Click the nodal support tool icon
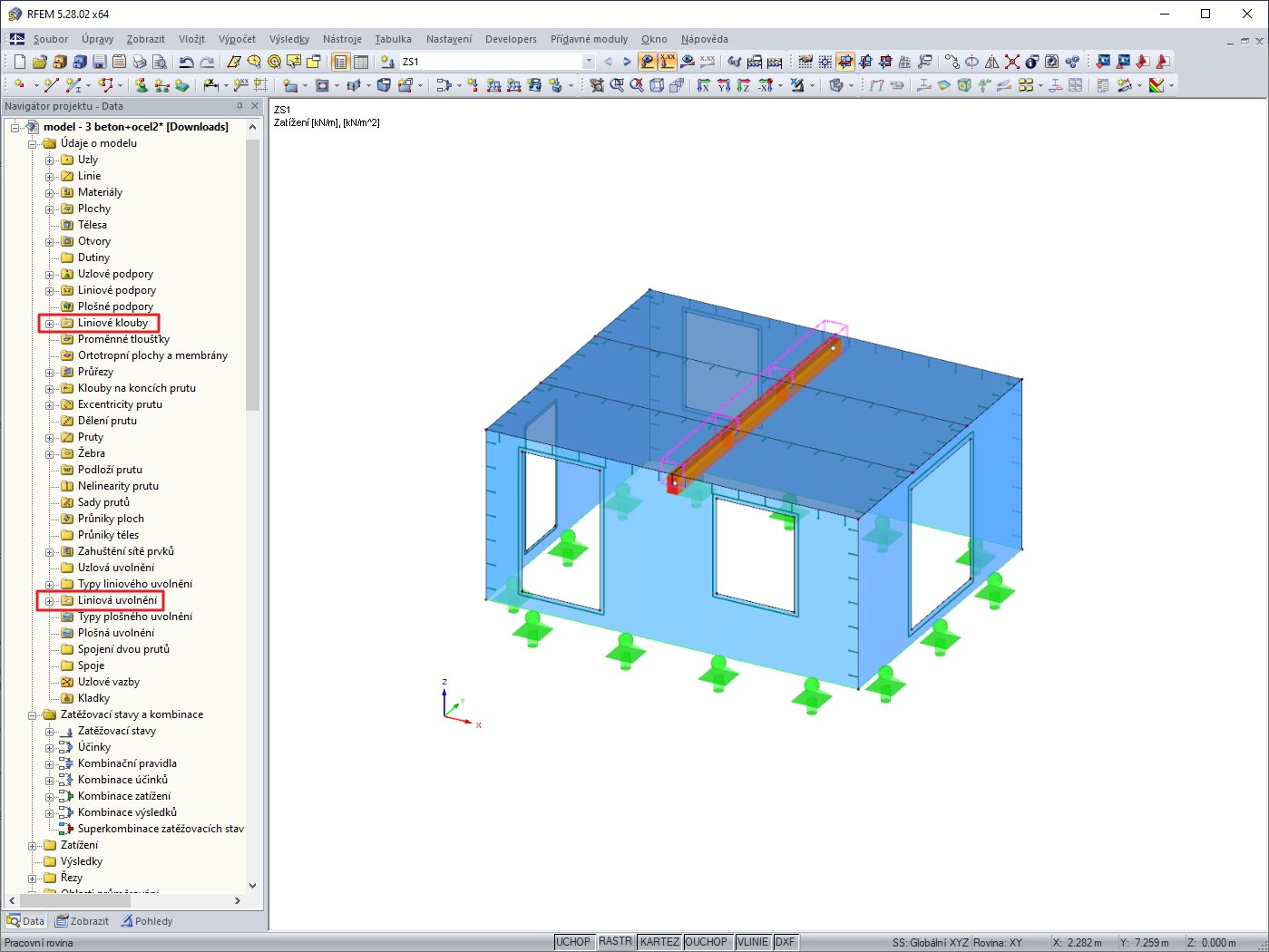Screen dimensions: 1269x952 coord(142,85)
